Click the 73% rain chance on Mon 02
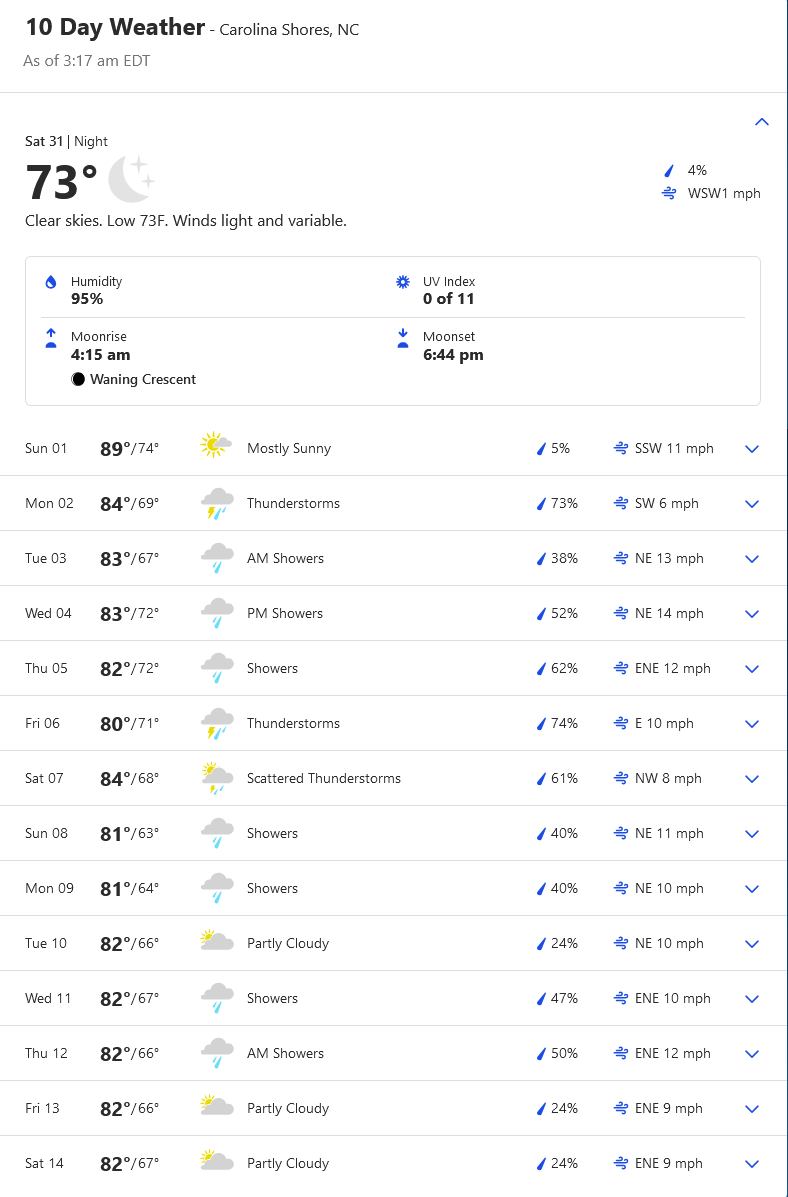 click(x=563, y=504)
